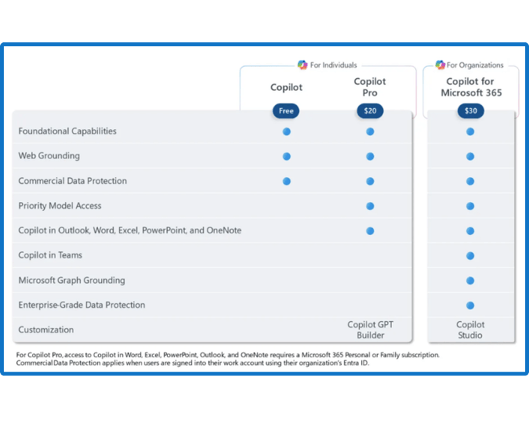This screenshot has width=529, height=423.
Task: Click the Priority Model Access row label
Action: 60,206
